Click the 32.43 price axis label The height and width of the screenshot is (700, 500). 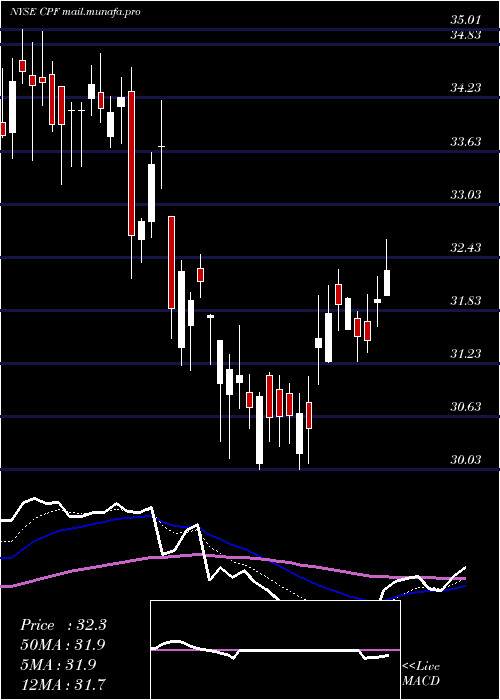click(x=465, y=248)
